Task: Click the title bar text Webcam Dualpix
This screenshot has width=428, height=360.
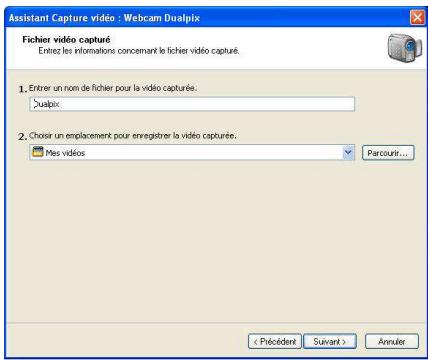Action: pos(162,18)
